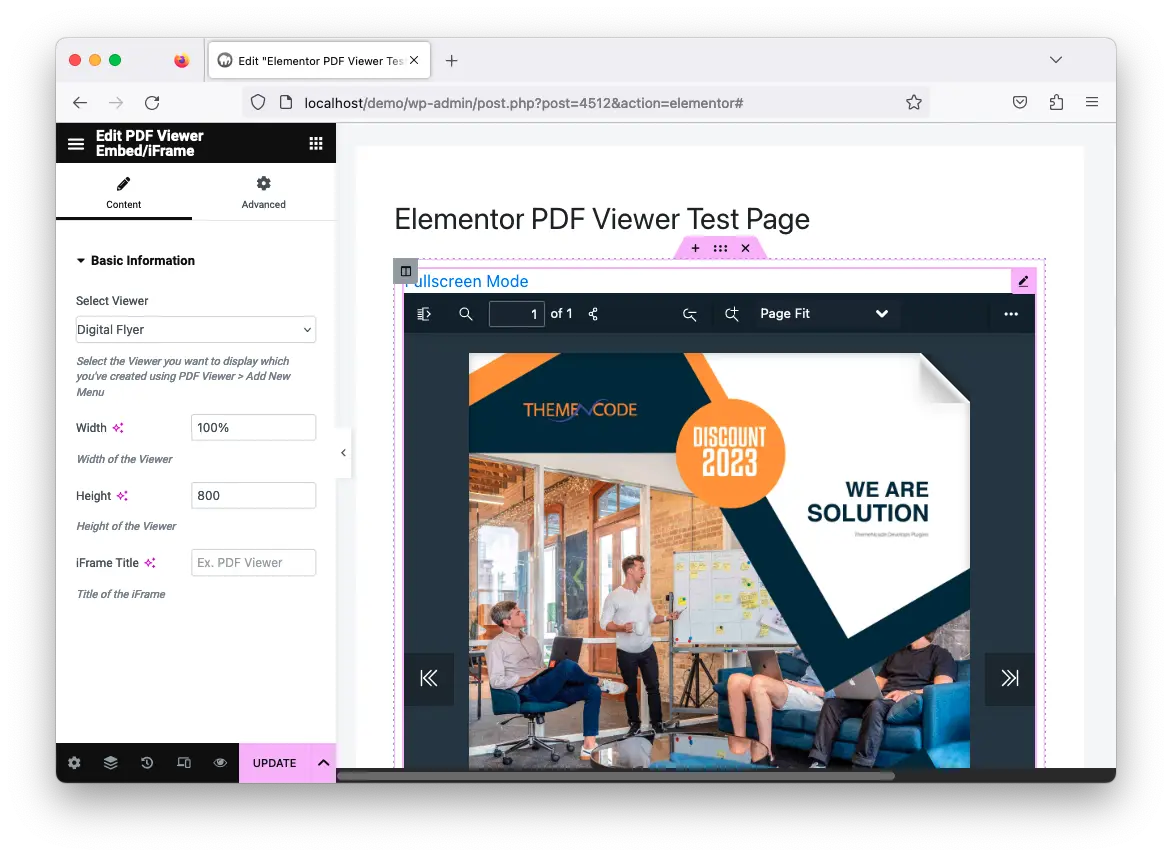Screen dimensions: 1172x857
Task: Focus the iFrame Title input field
Action: 253,563
